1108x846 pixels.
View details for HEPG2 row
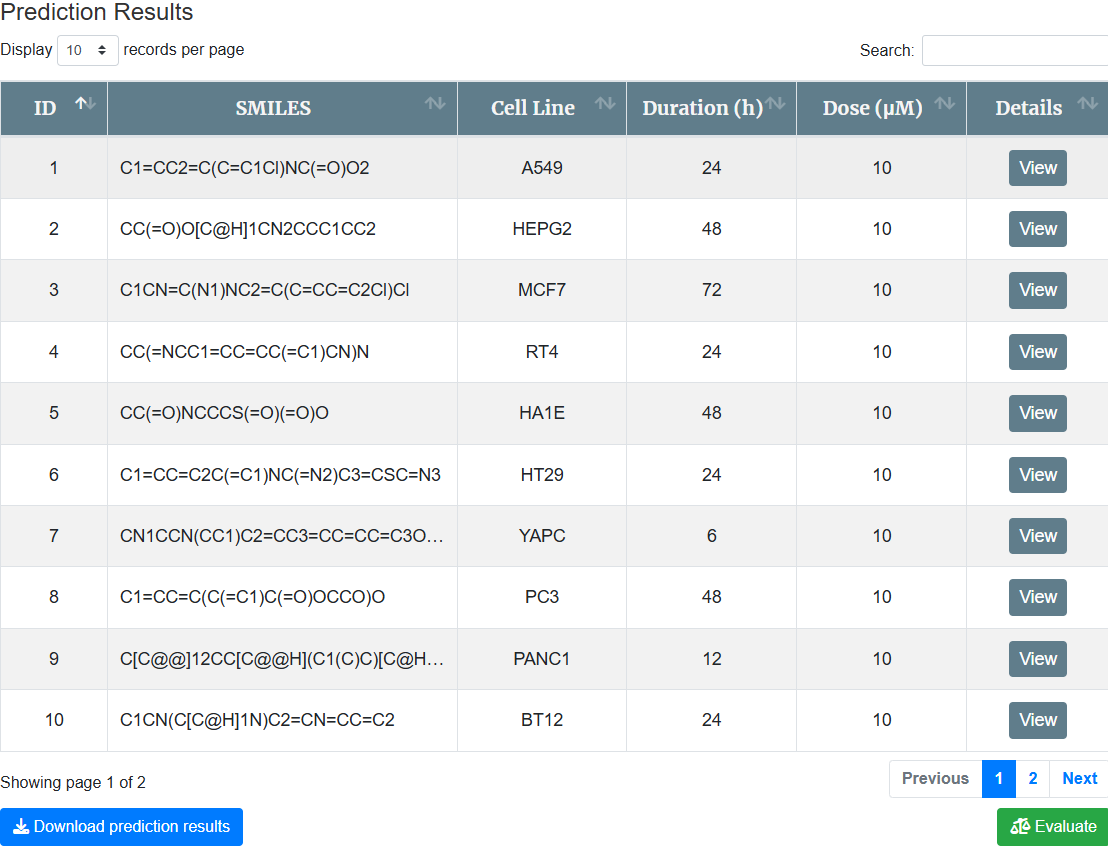[x=1037, y=229]
